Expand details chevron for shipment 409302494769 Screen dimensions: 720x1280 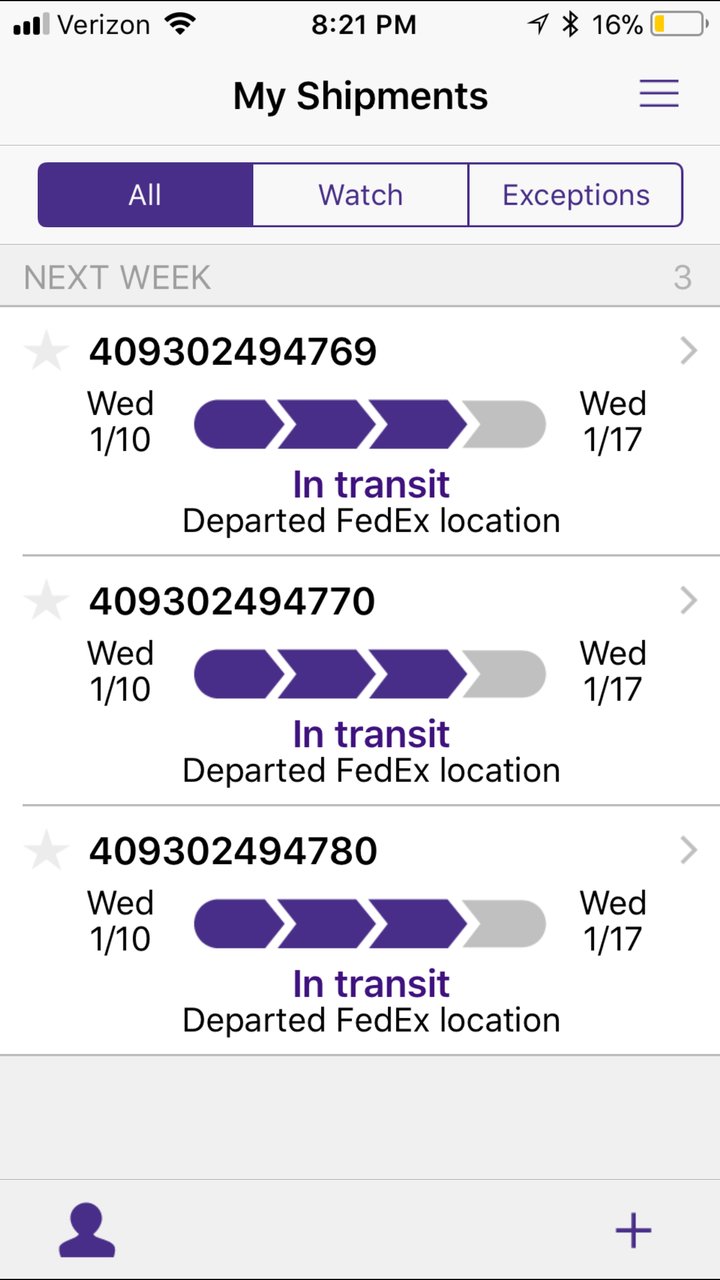[688, 350]
